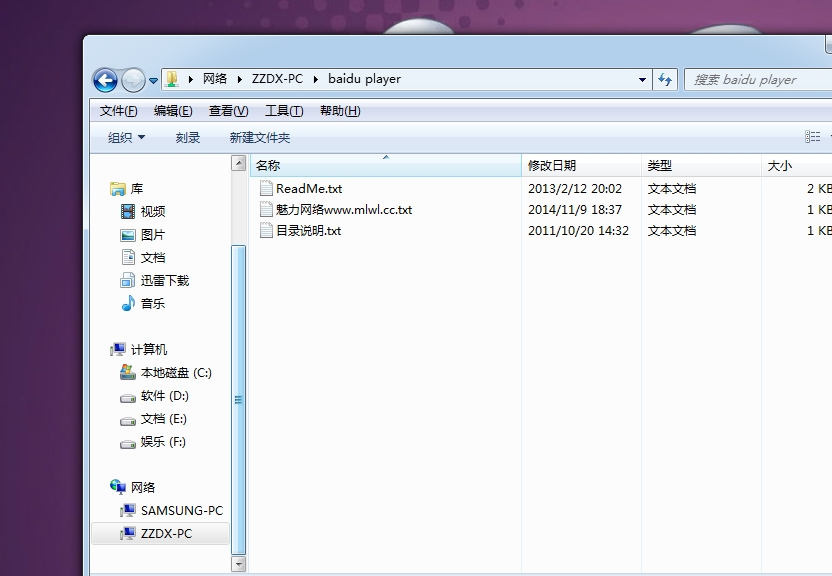Select 目录说明.txt file icon
832x576 pixels.
266,231
